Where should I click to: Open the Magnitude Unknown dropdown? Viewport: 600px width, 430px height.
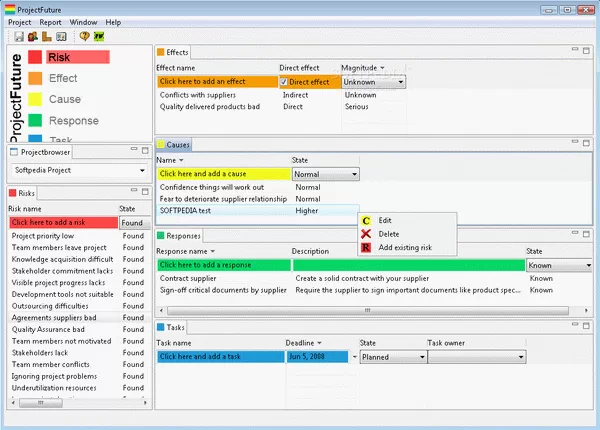pyautogui.click(x=400, y=82)
